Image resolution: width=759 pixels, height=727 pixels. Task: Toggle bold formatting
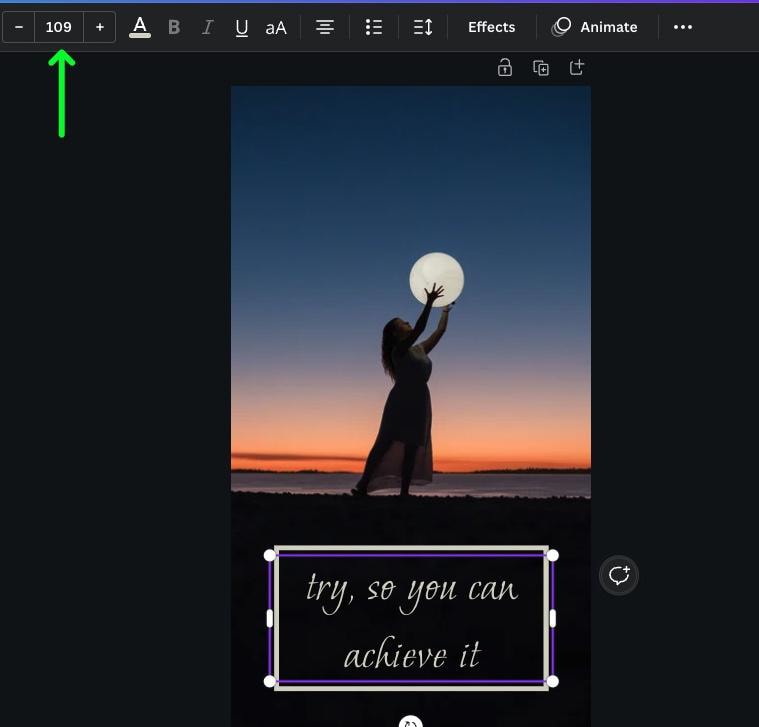point(174,27)
